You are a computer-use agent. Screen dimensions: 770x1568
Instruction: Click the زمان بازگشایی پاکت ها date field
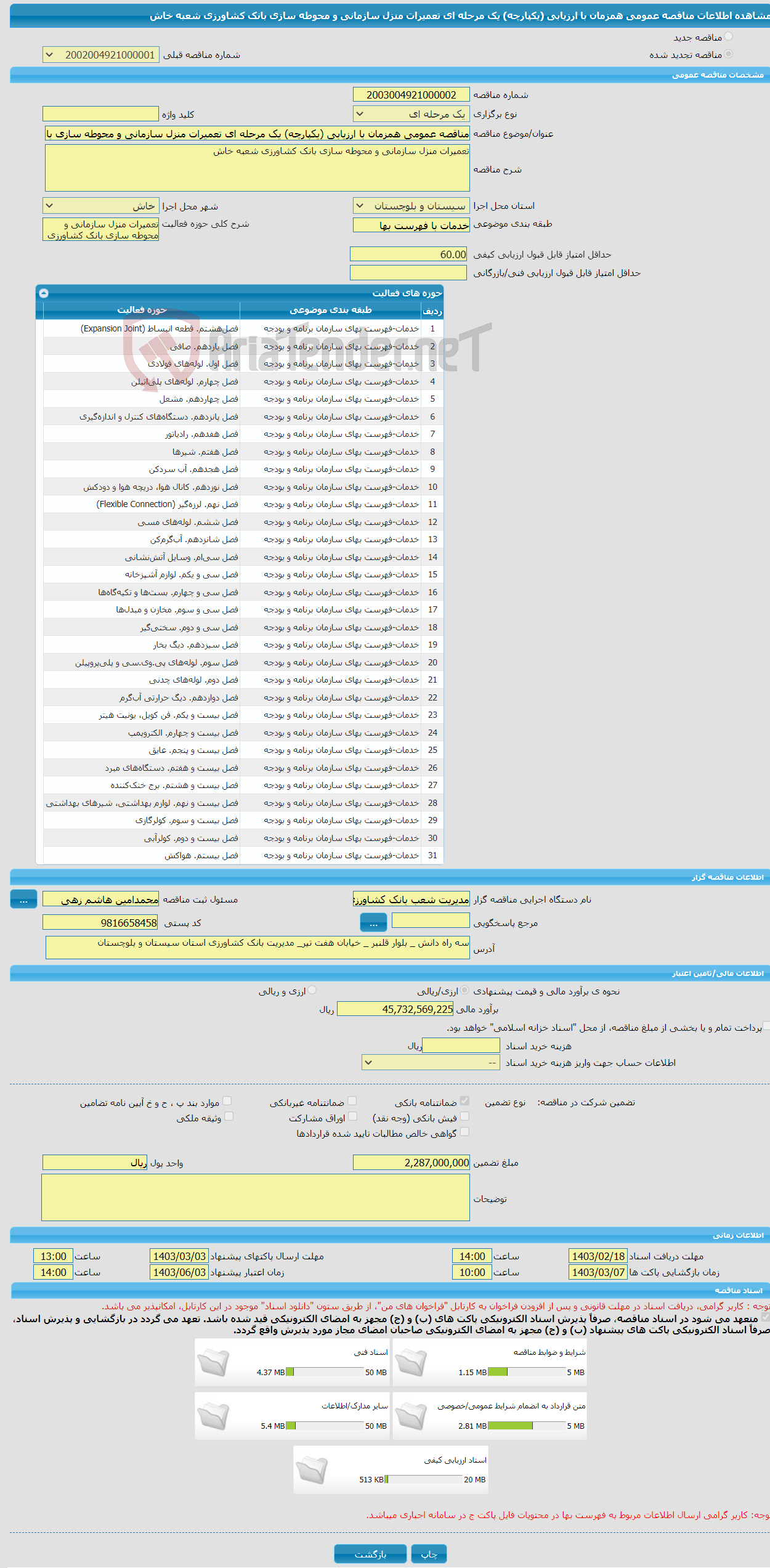598,1272
